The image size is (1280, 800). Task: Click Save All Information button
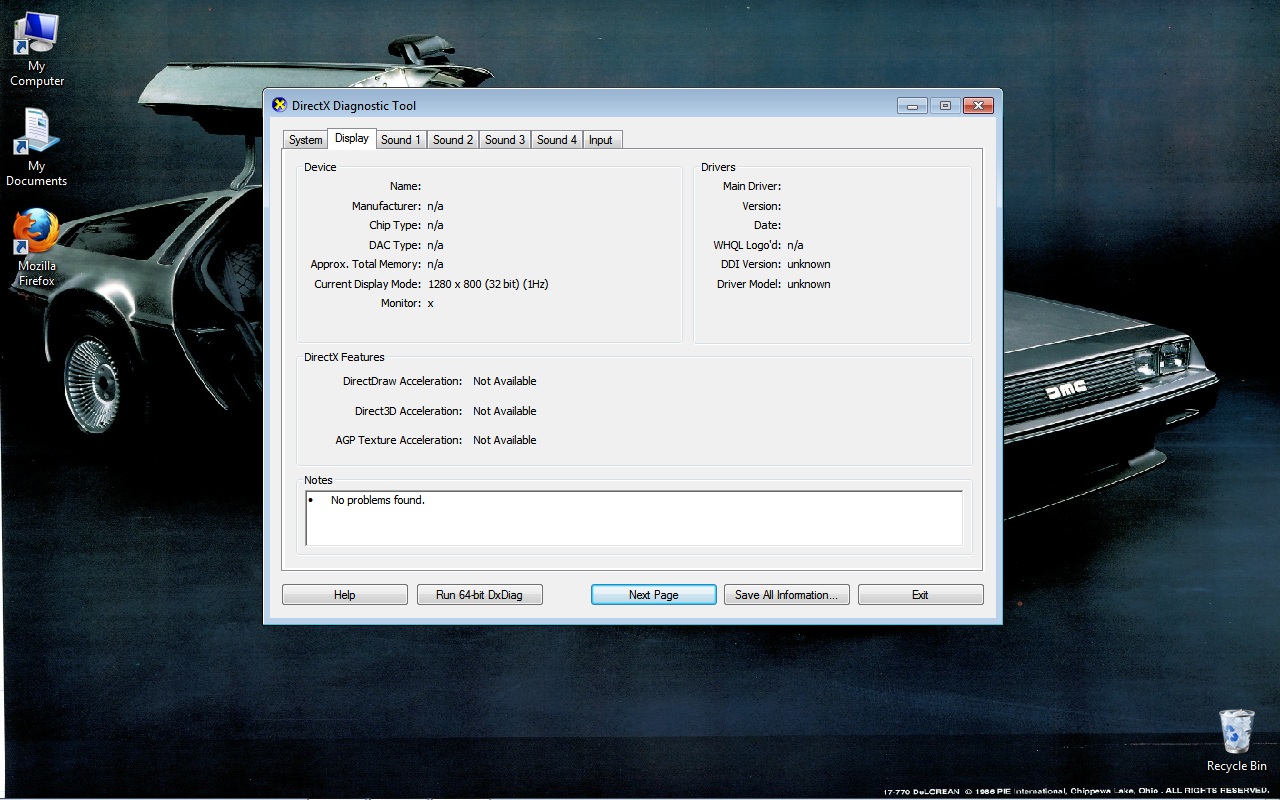pos(787,595)
